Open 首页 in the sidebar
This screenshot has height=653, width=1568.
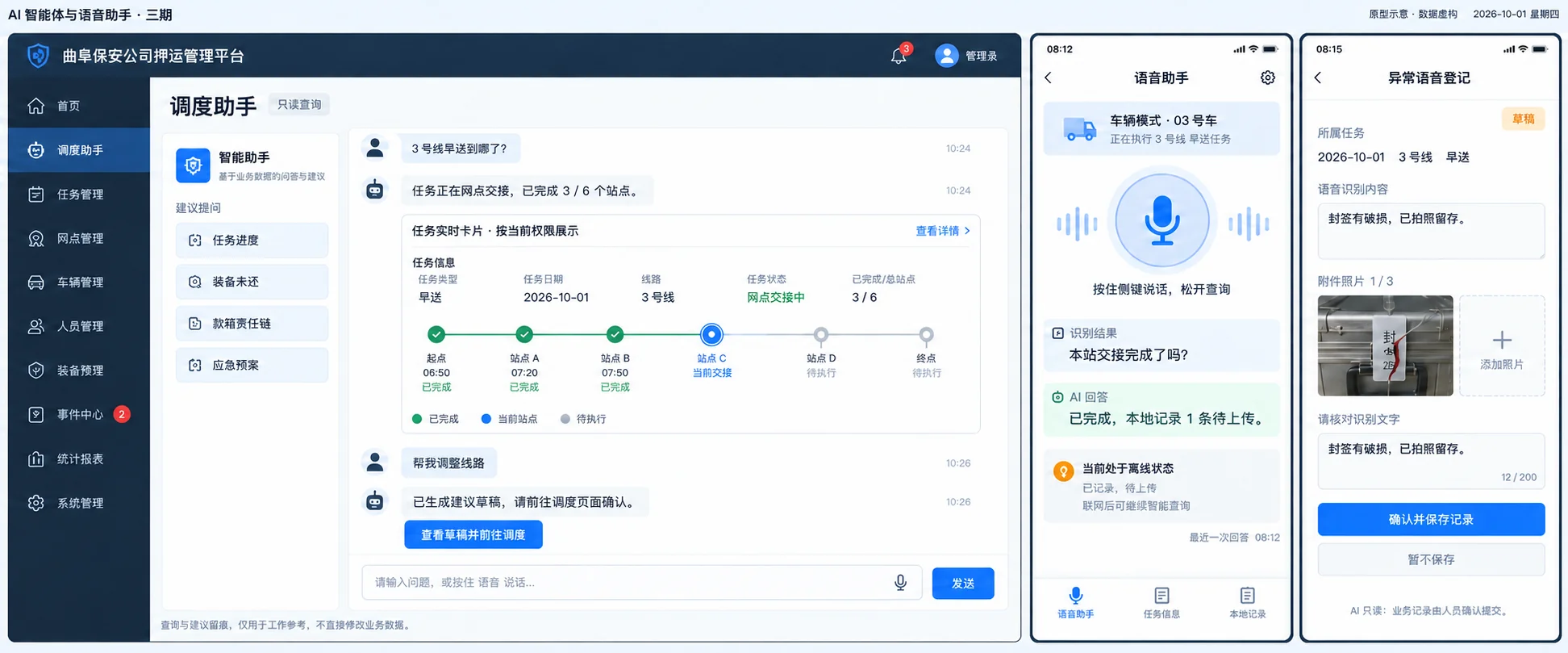(79, 106)
